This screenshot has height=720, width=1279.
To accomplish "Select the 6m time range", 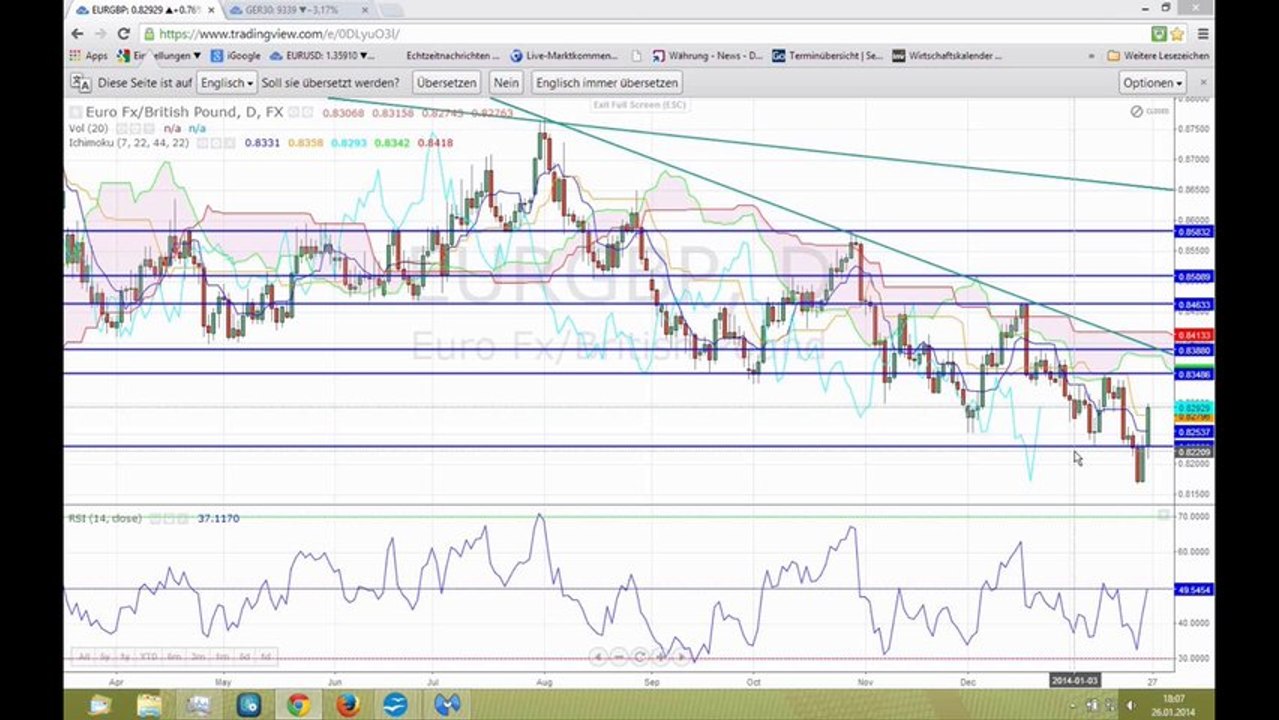I will click(174, 657).
